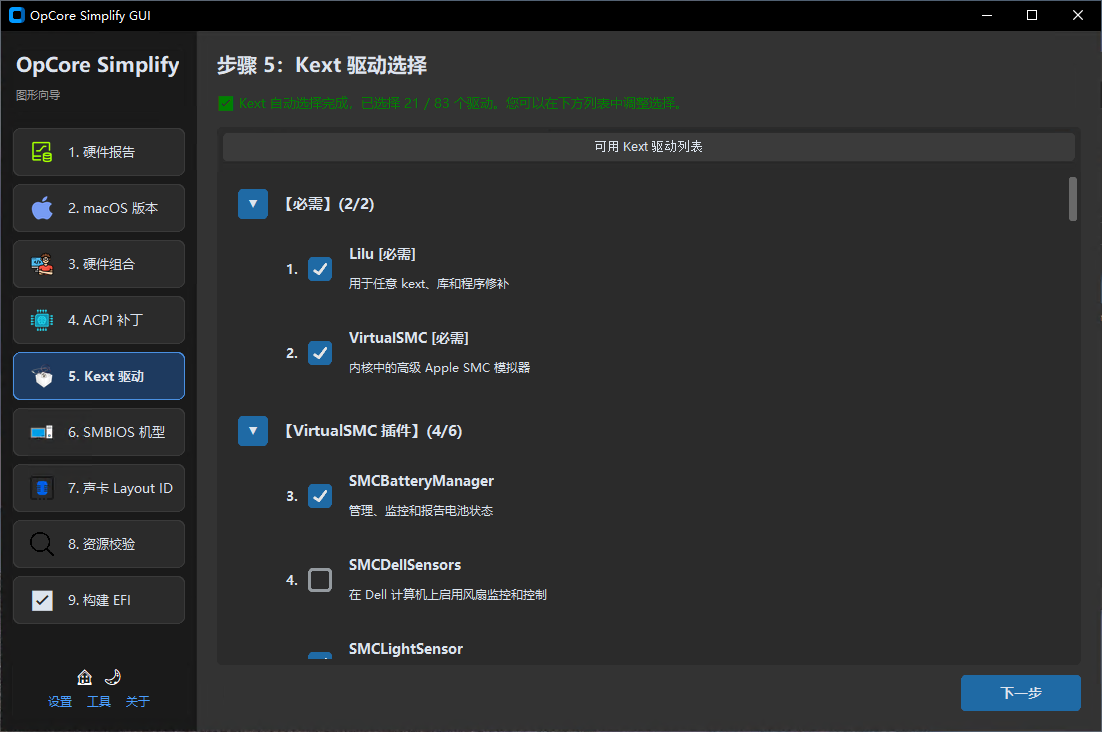Click the Kext list vertical scrollbar
The width and height of the screenshot is (1102, 732).
pyautogui.click(x=1072, y=199)
